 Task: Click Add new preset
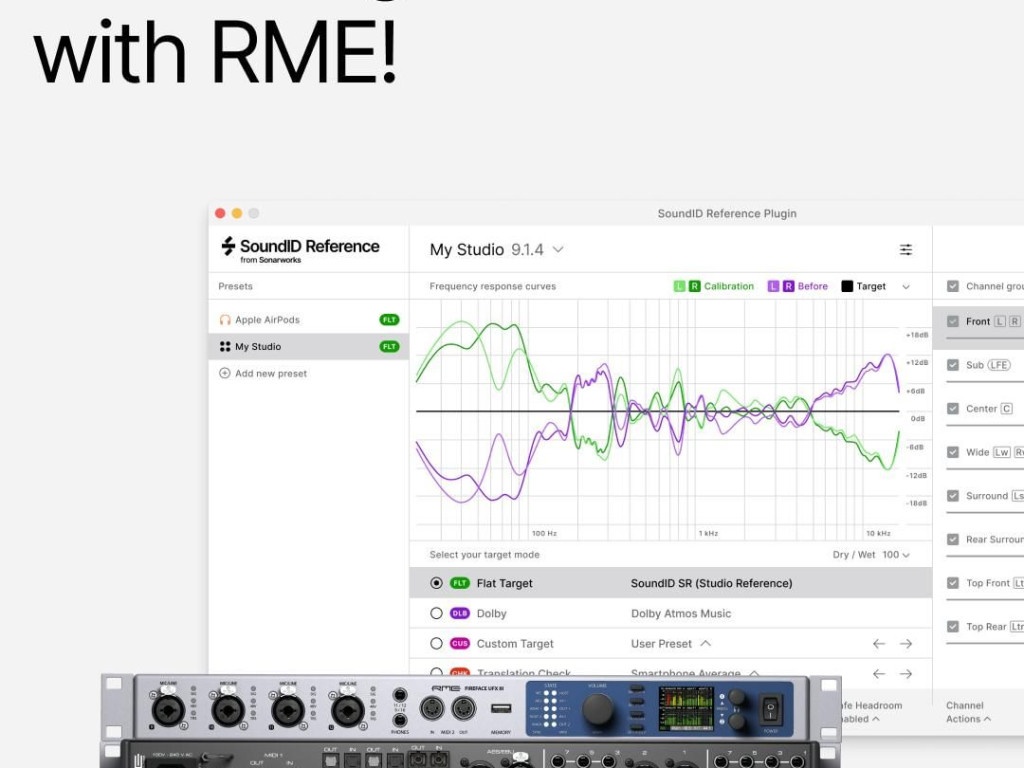tap(270, 374)
